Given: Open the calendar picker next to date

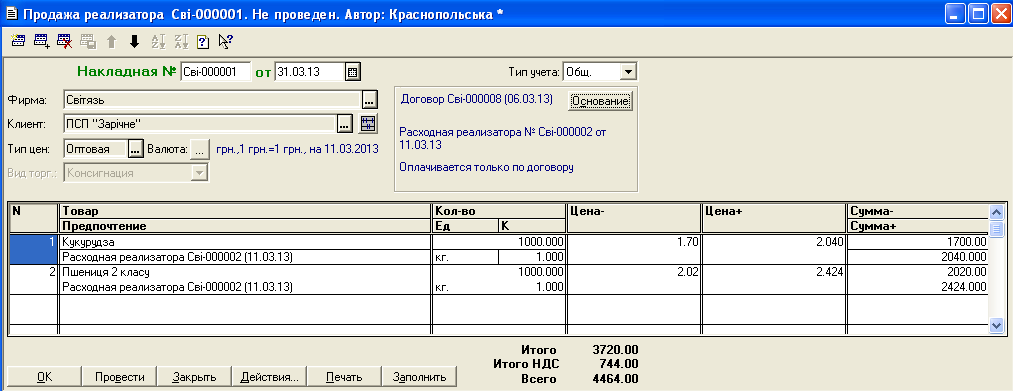Looking at the screenshot, I should (352, 72).
